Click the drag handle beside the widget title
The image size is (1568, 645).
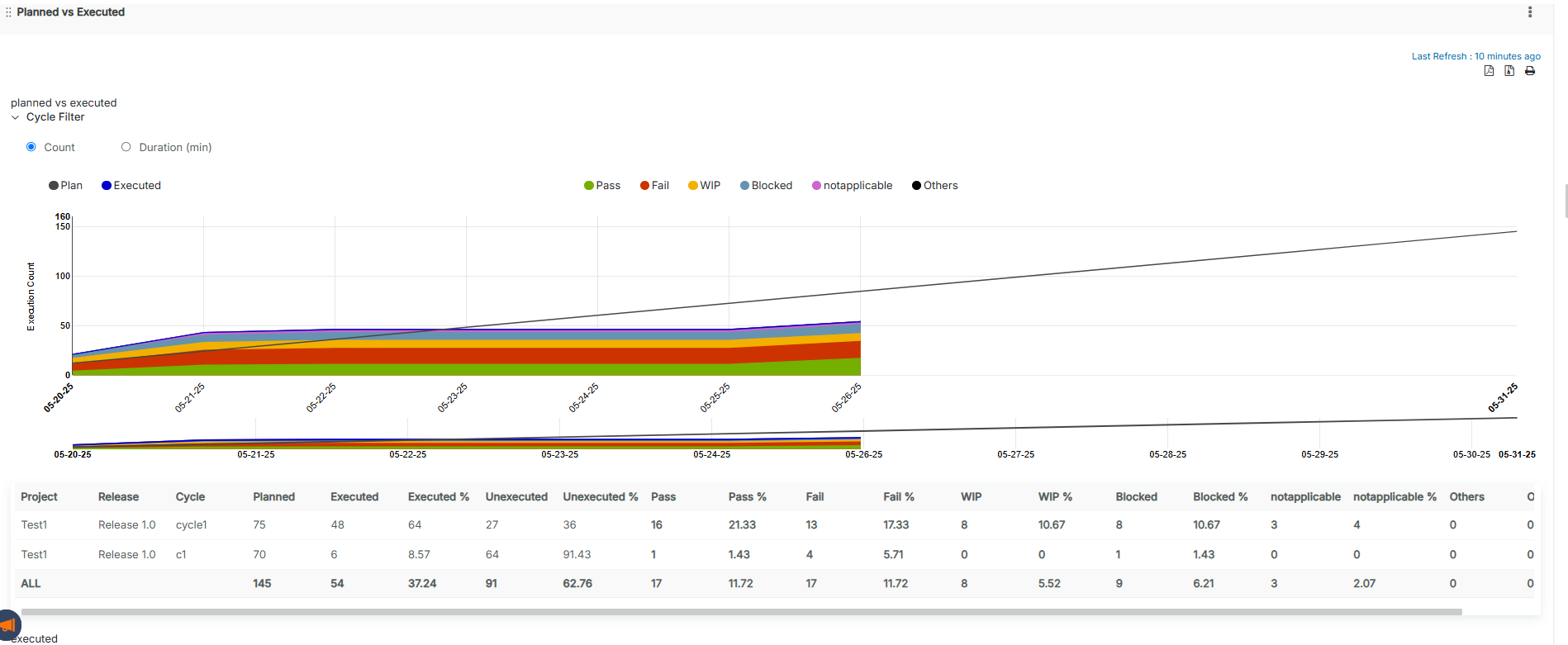tap(8, 12)
